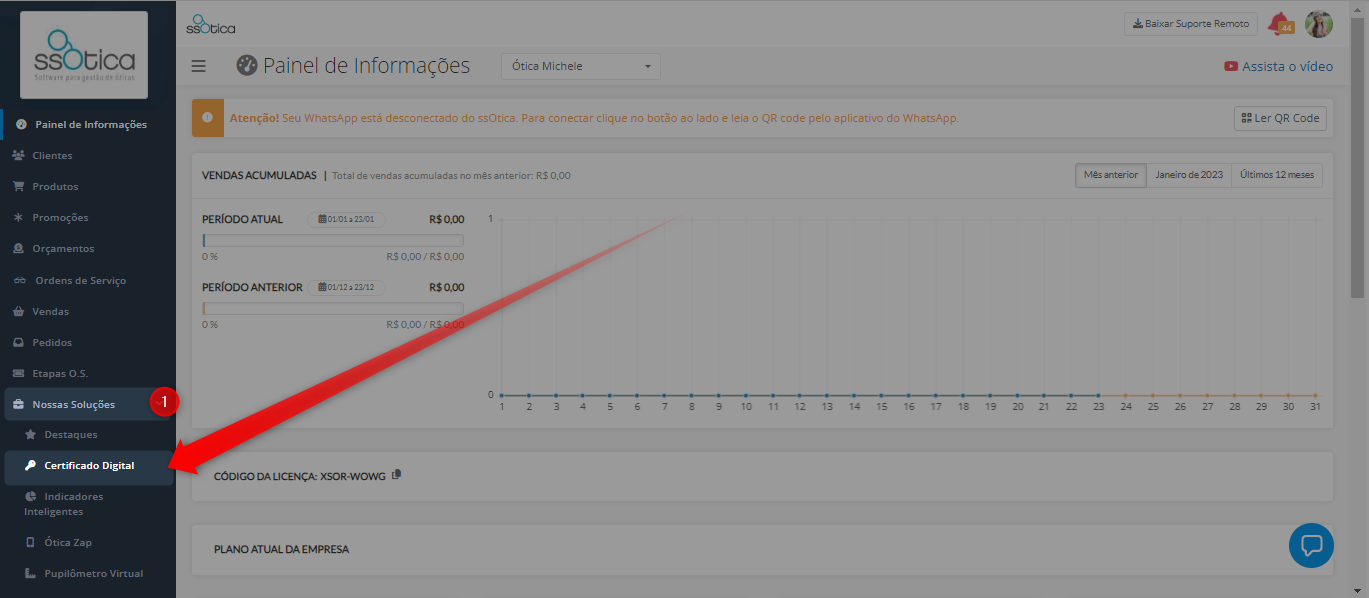Image resolution: width=1369 pixels, height=598 pixels.
Task: Click the Produtos cart icon
Action: pos(18,186)
